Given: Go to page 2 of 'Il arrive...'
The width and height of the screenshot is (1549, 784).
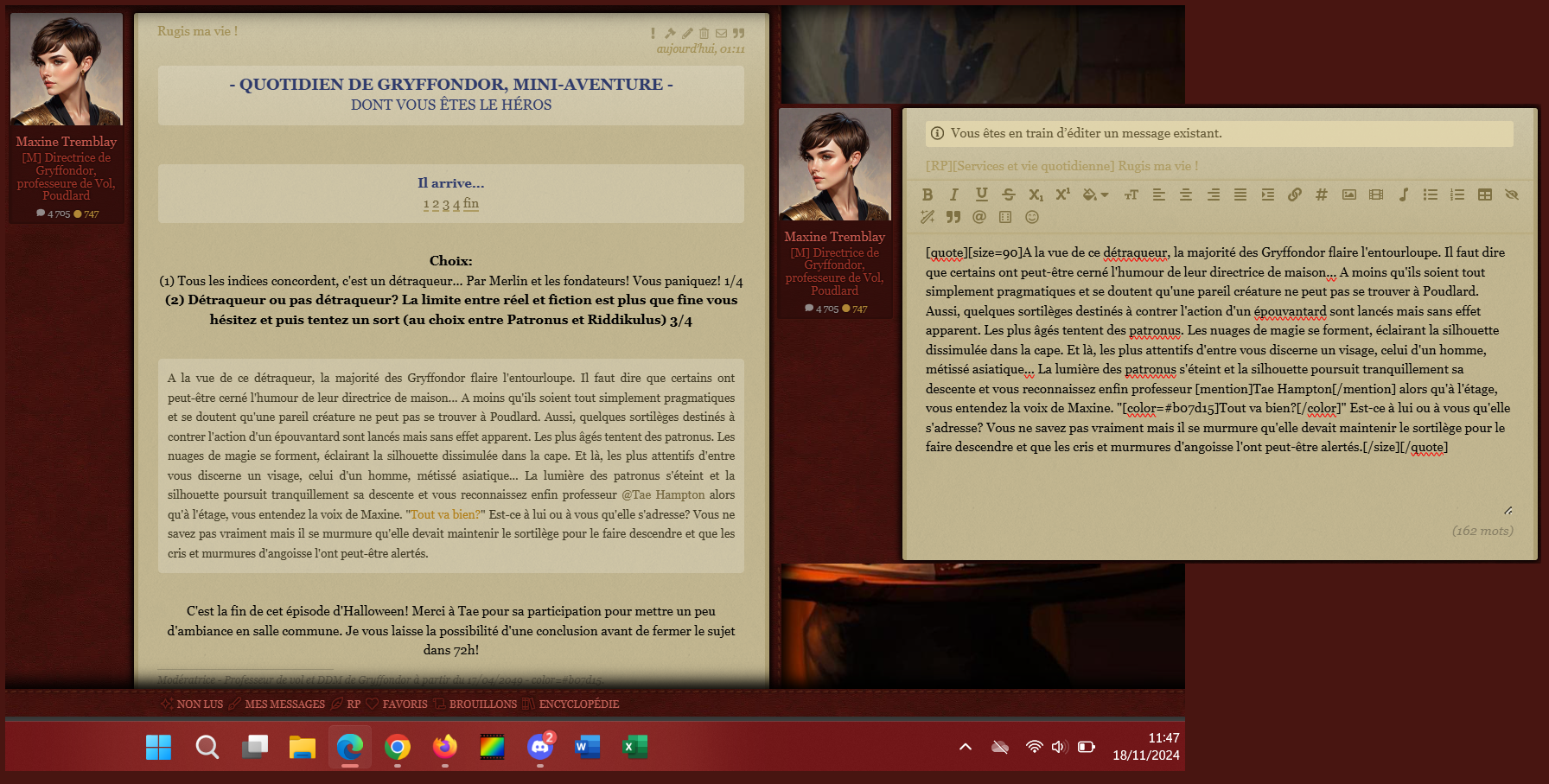Looking at the screenshot, I should (x=436, y=205).
